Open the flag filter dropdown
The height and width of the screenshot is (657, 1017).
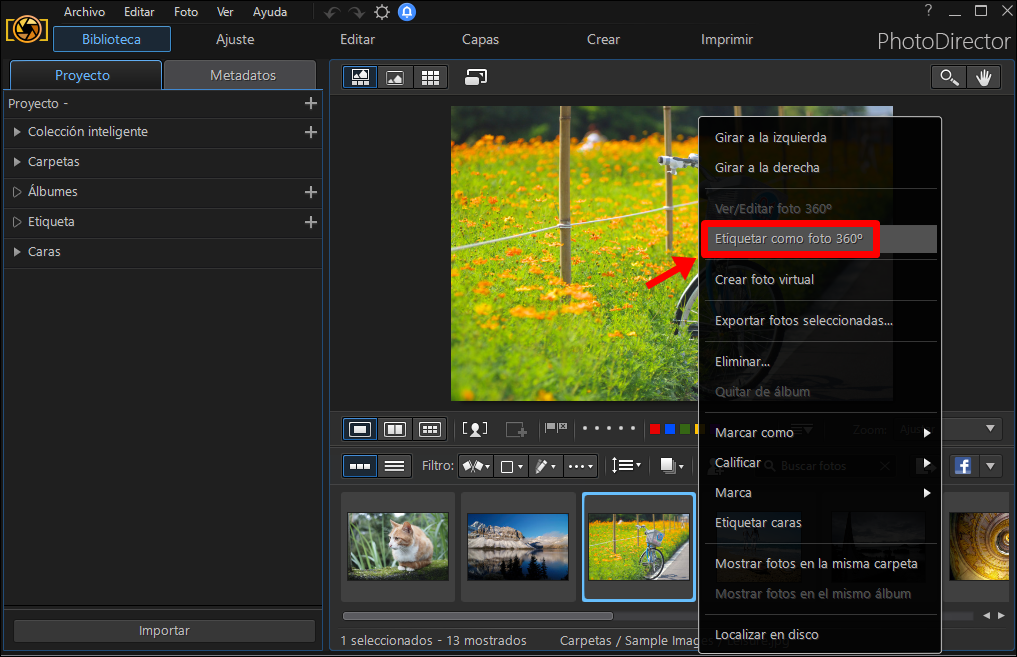[x=475, y=466]
